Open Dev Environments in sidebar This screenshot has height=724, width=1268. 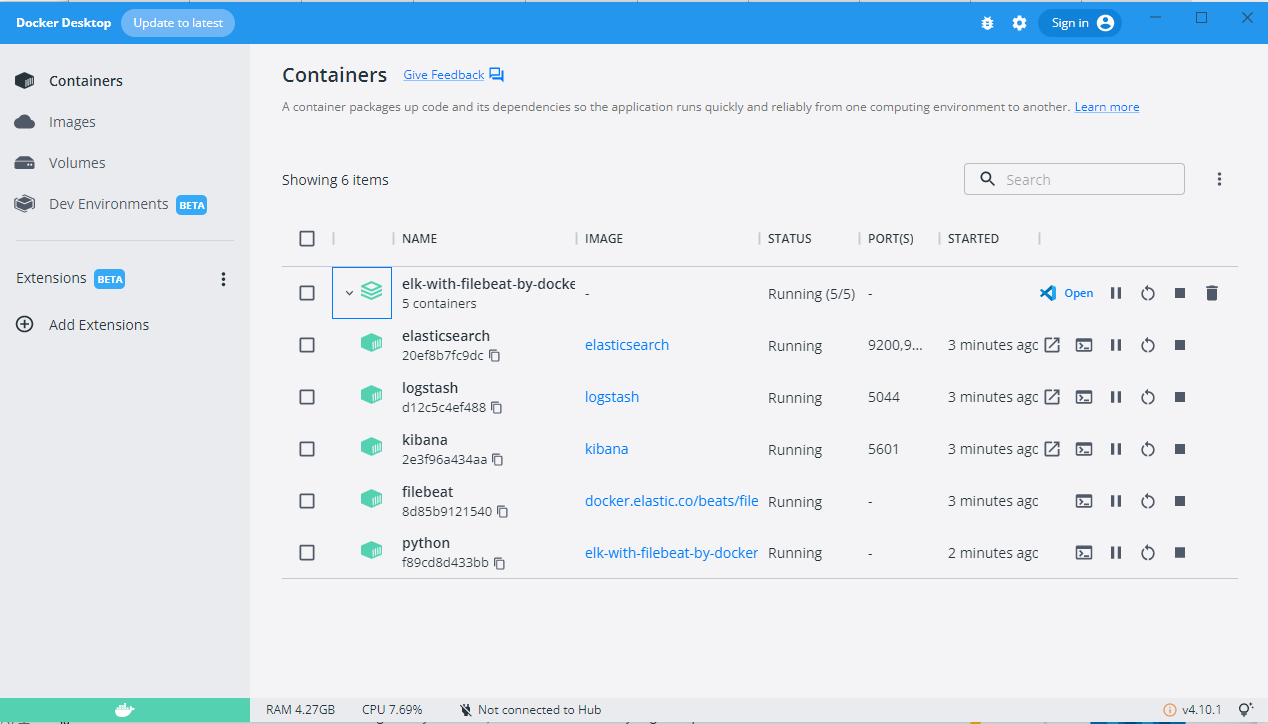(x=108, y=204)
